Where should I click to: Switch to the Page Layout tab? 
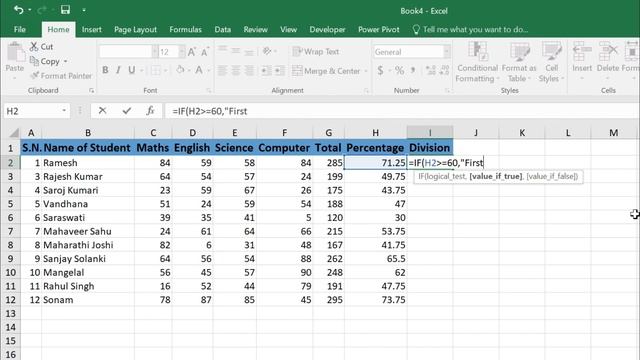135,29
